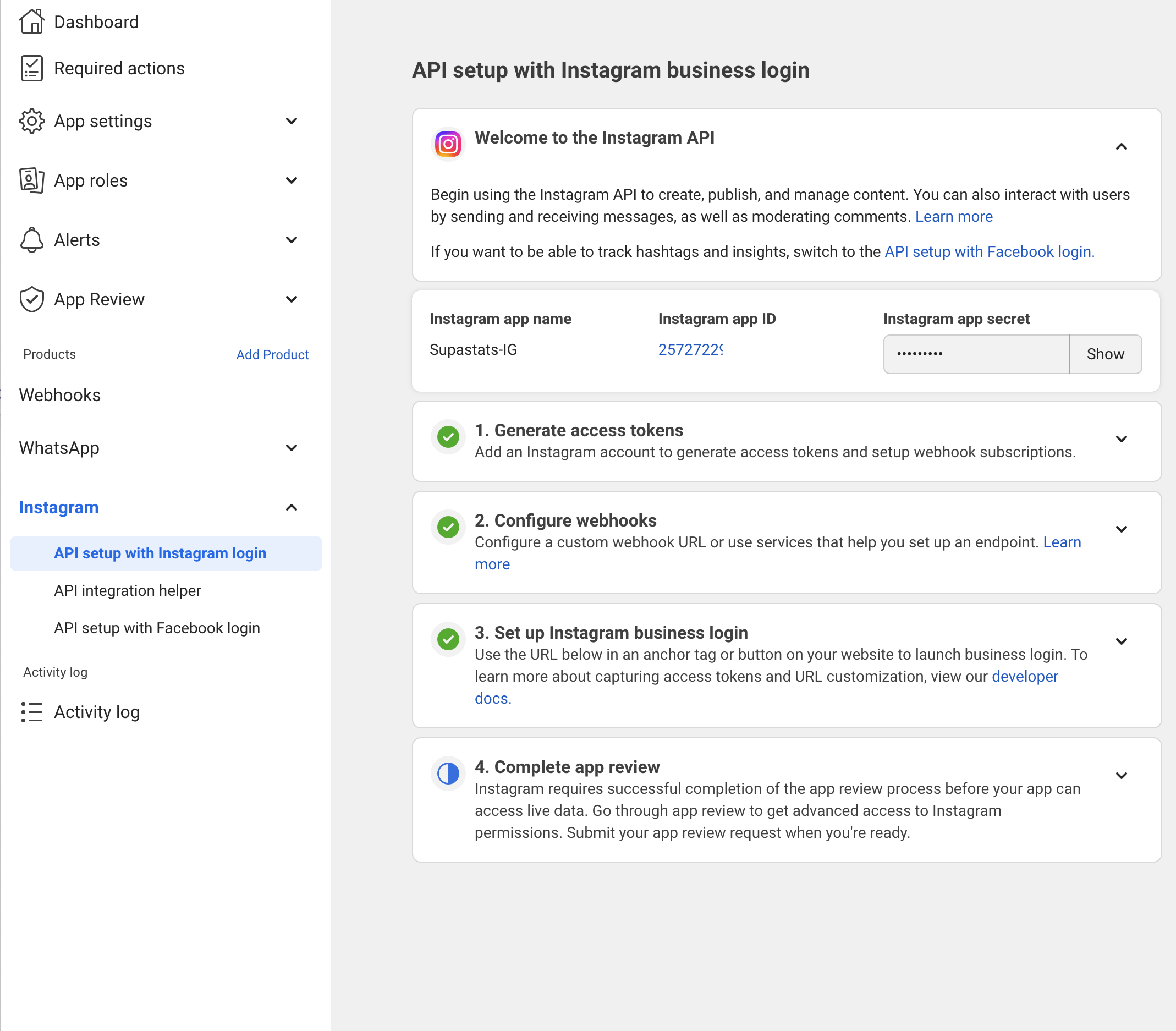Click the App settings gear icon

(32, 122)
